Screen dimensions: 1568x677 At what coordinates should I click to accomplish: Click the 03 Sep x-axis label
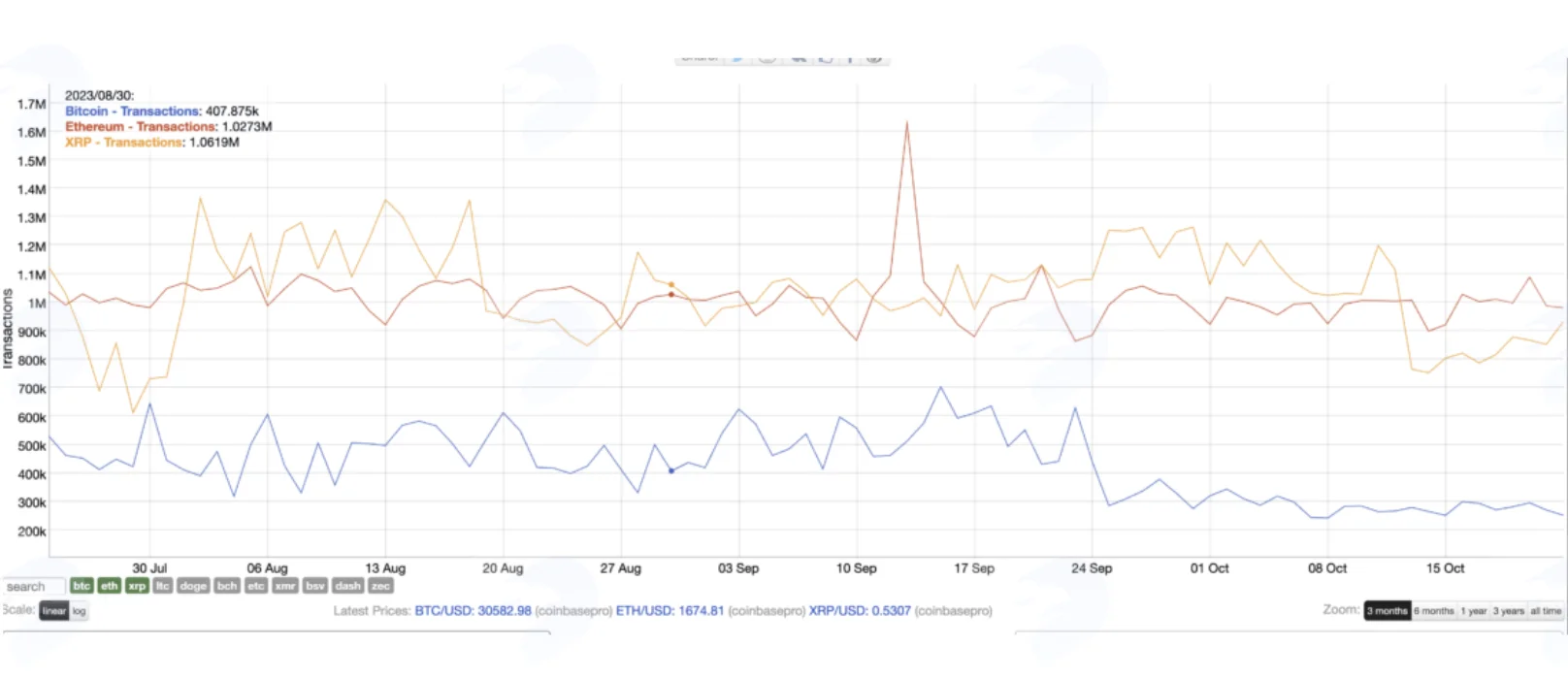[x=738, y=568]
